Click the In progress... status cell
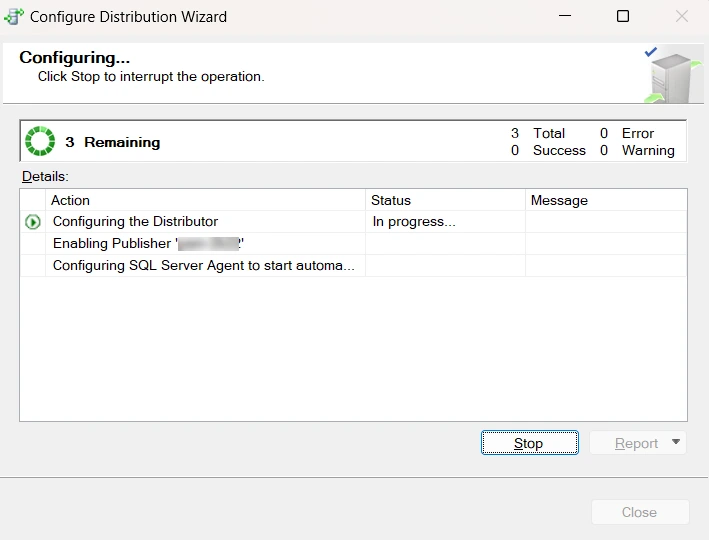Screen dimensions: 709x540 [445, 222]
